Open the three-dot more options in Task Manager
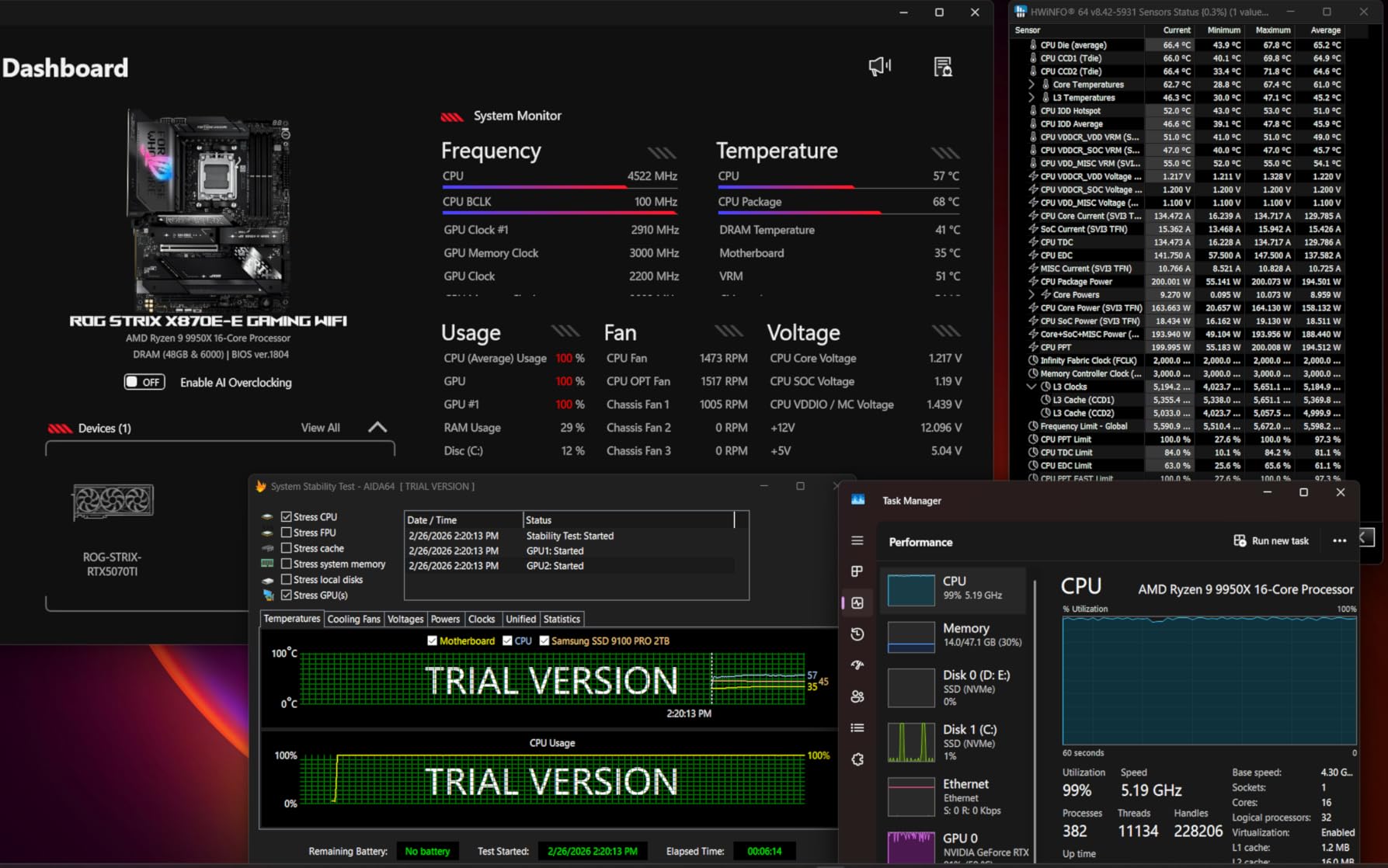1388x868 pixels. coord(1340,541)
